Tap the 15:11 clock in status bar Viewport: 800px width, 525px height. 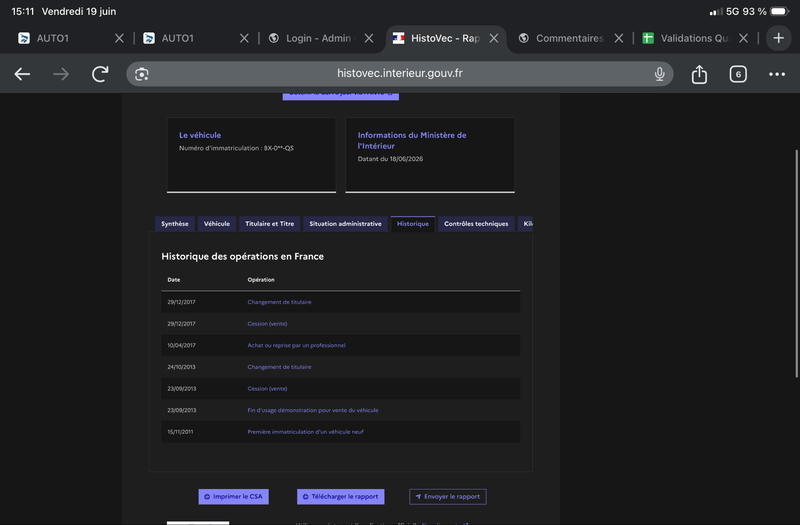click(x=22, y=11)
